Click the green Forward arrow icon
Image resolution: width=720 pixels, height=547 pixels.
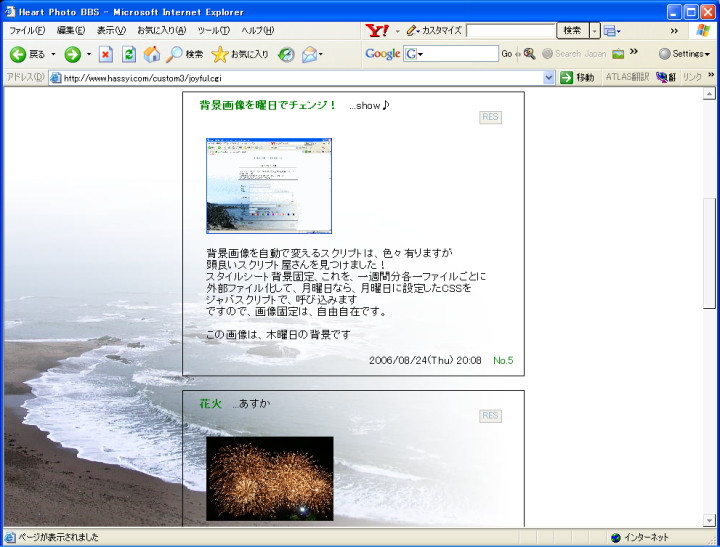click(x=72, y=54)
